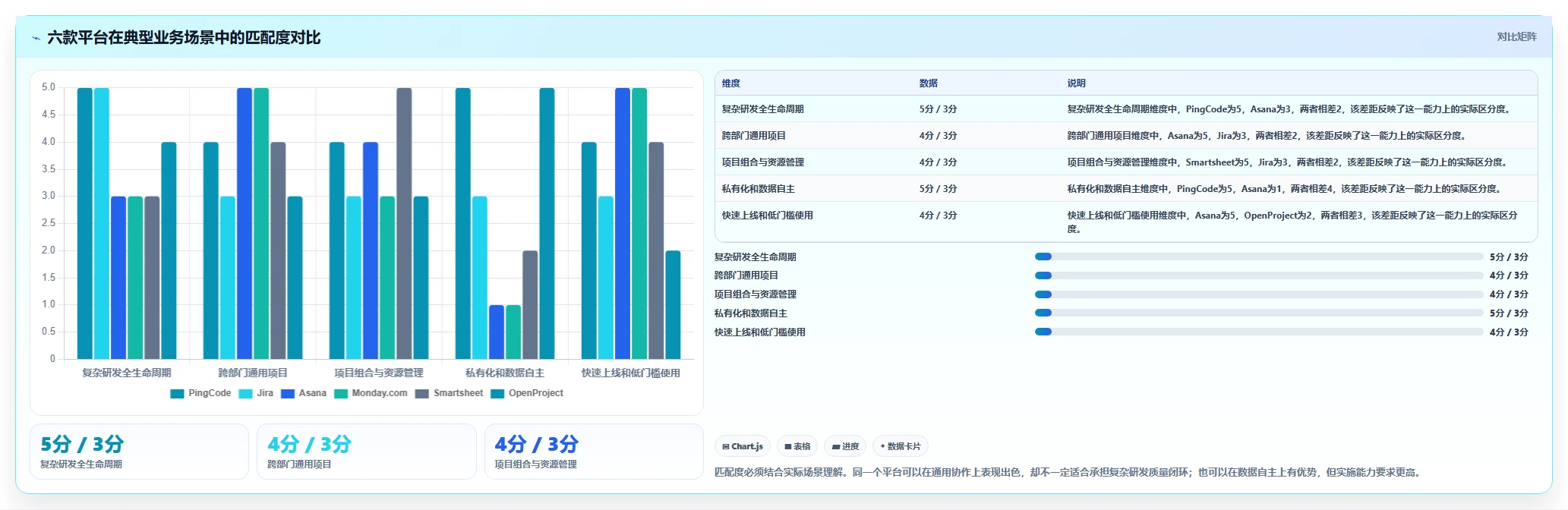Select table row cell 私有化和数据自主
The image size is (1568, 510).
tap(758, 189)
